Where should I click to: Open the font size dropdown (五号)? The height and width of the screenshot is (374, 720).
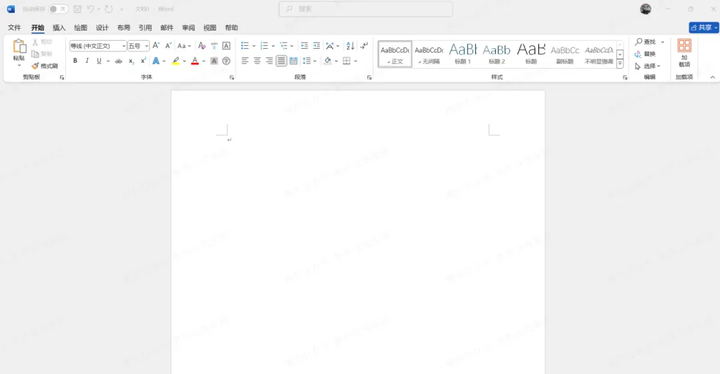(146, 46)
